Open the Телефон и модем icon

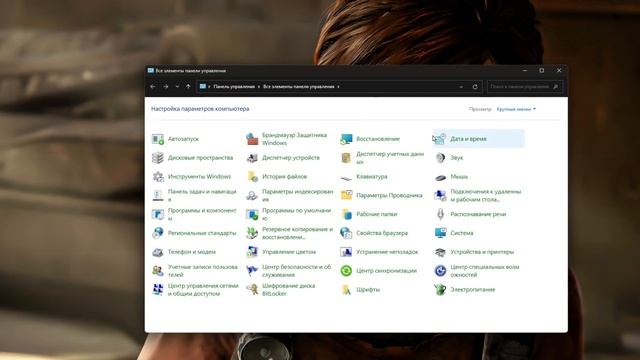point(158,252)
